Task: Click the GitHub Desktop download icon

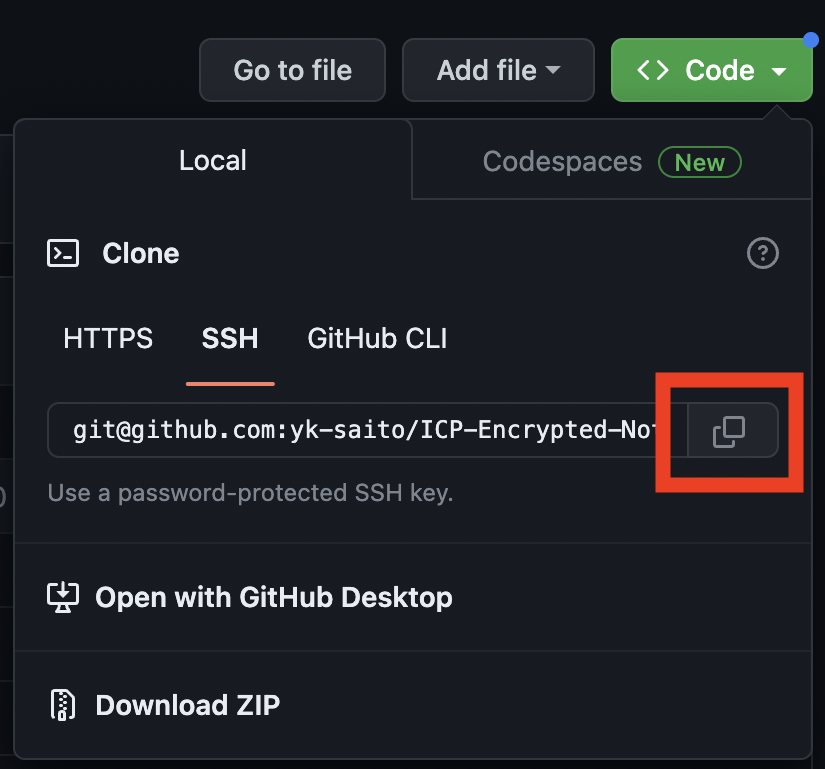Action: click(63, 598)
